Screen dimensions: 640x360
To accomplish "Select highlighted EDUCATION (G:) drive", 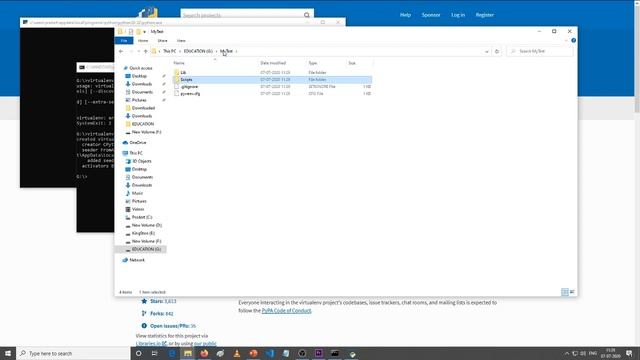I will (x=141, y=249).
